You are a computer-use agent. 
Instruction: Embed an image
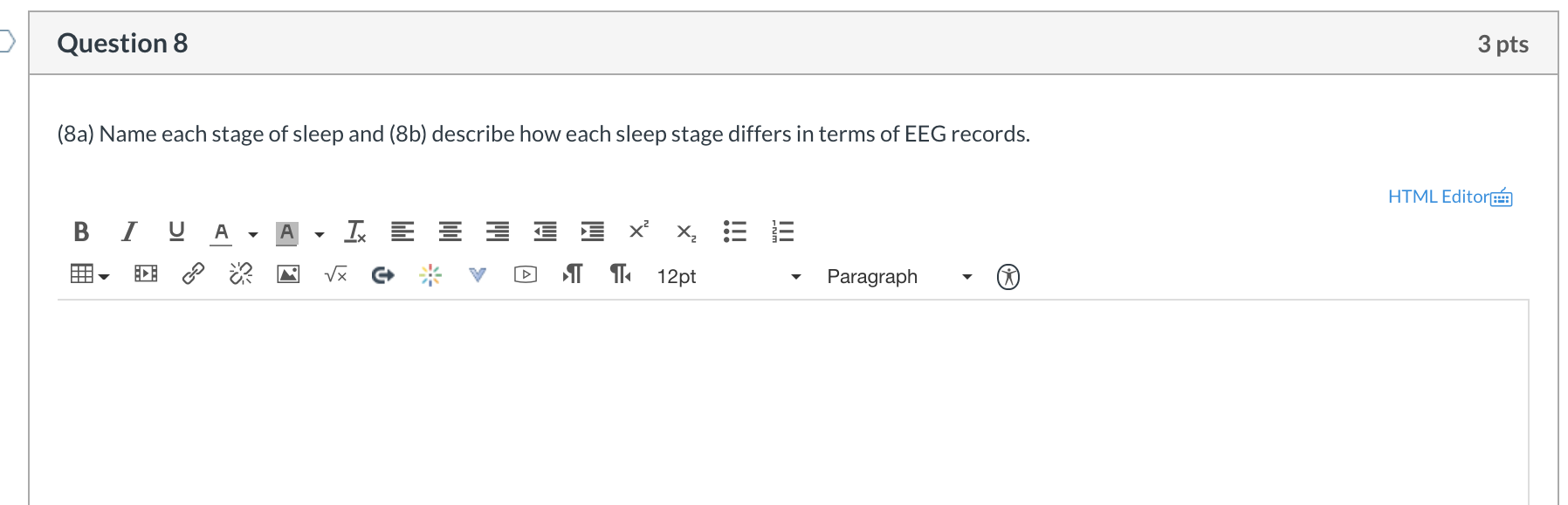(288, 274)
